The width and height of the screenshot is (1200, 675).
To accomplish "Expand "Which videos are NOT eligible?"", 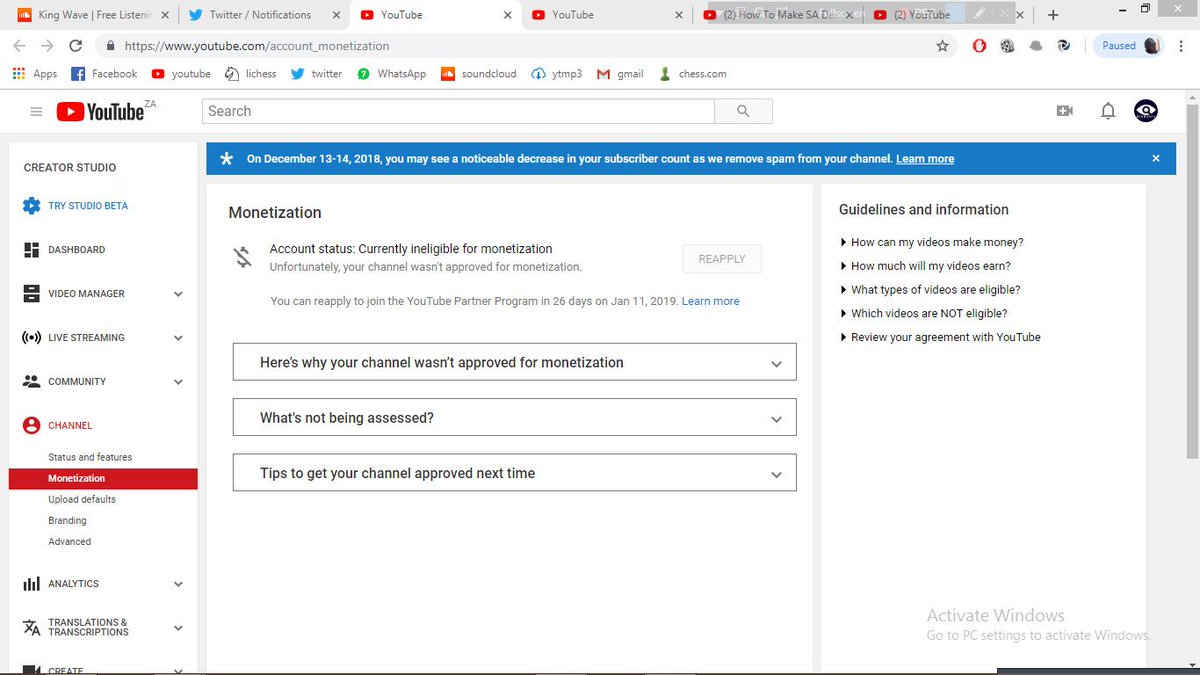I will coord(924,313).
